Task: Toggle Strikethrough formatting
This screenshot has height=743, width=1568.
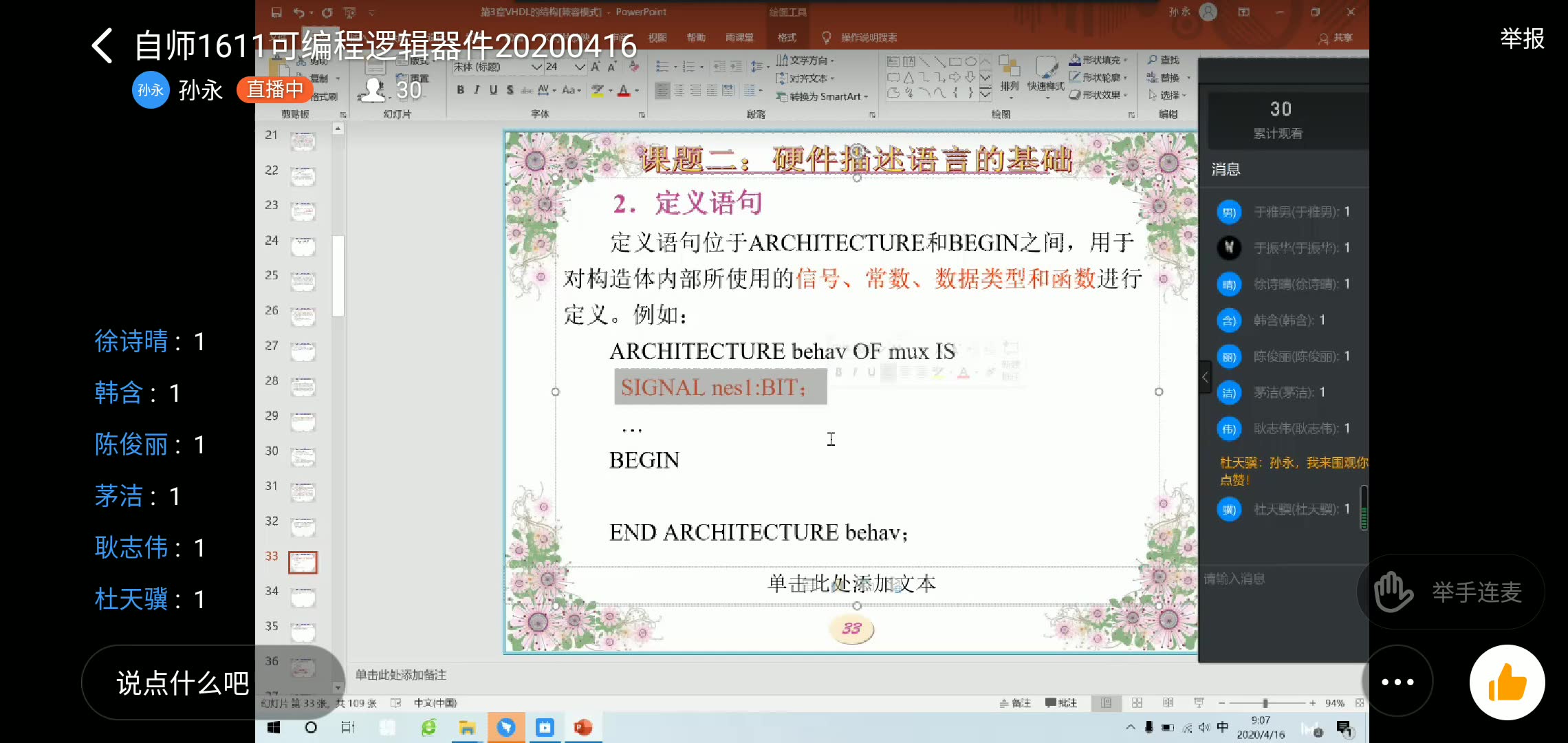Action: pos(526,90)
